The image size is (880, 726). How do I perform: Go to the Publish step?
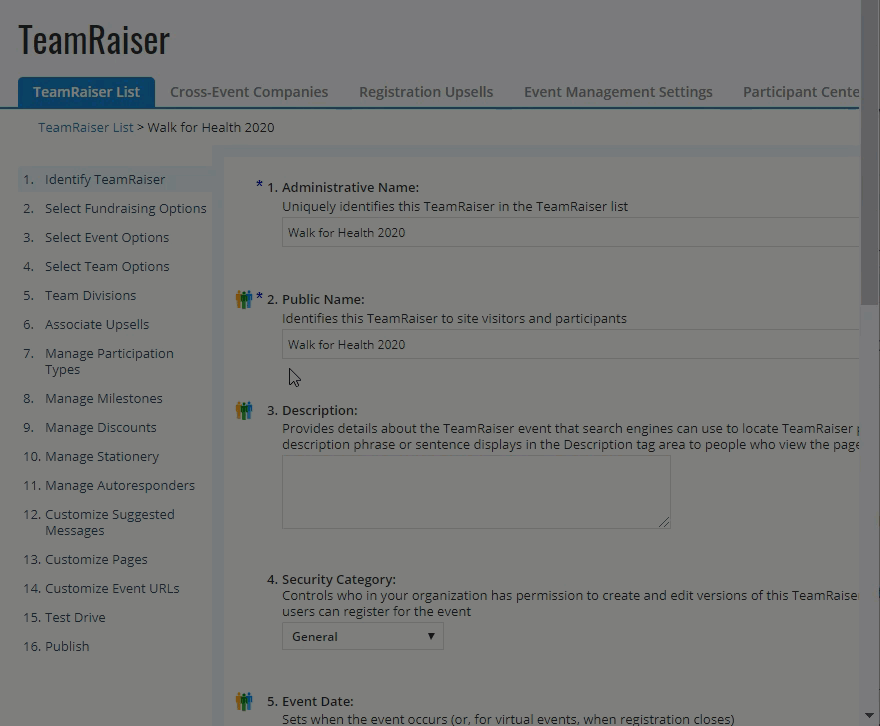pyautogui.click(x=67, y=646)
